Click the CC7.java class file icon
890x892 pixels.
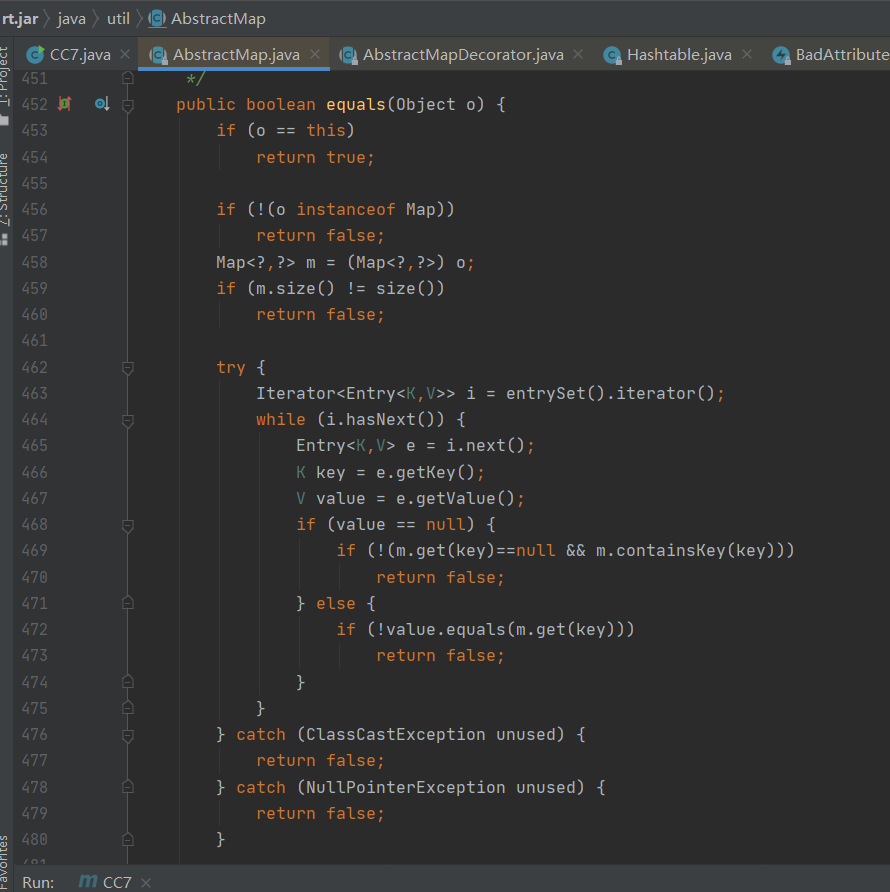(x=35, y=55)
